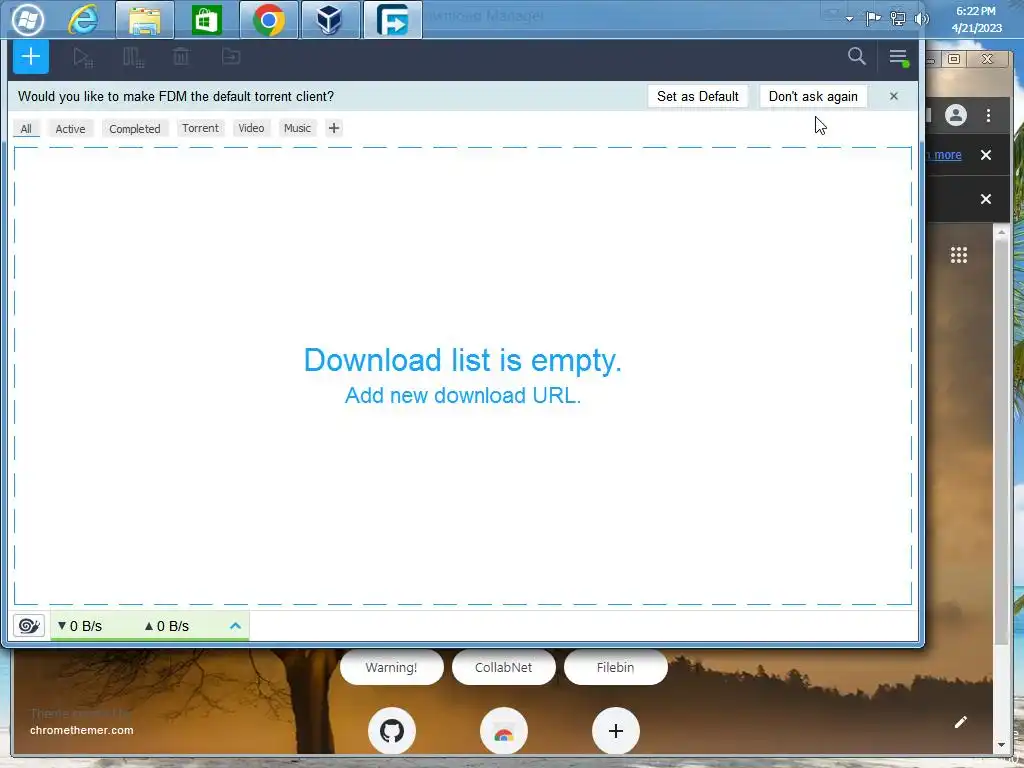Open Chrome profile avatar icon
1024x768 pixels.
(x=956, y=115)
